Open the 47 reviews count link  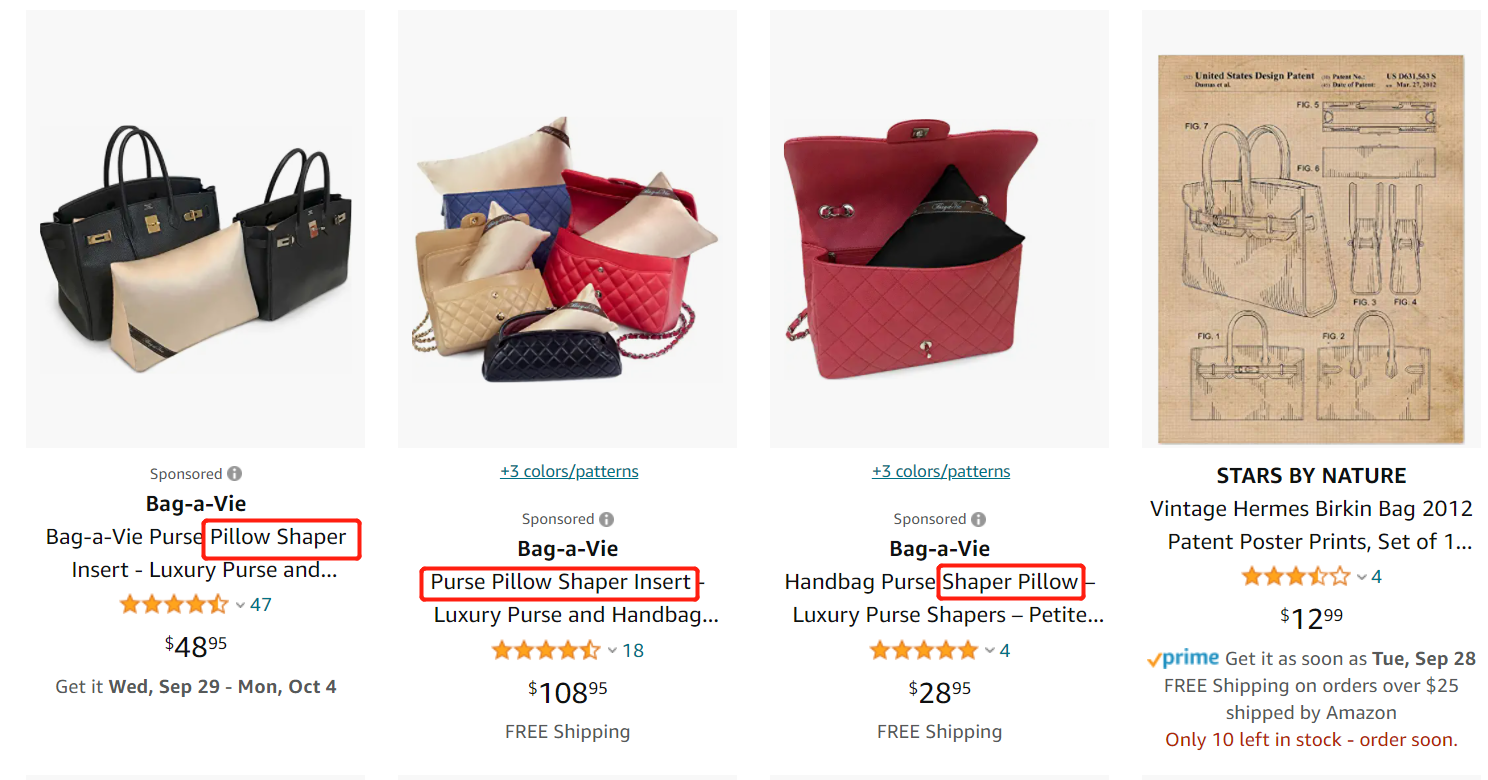[x=261, y=604]
